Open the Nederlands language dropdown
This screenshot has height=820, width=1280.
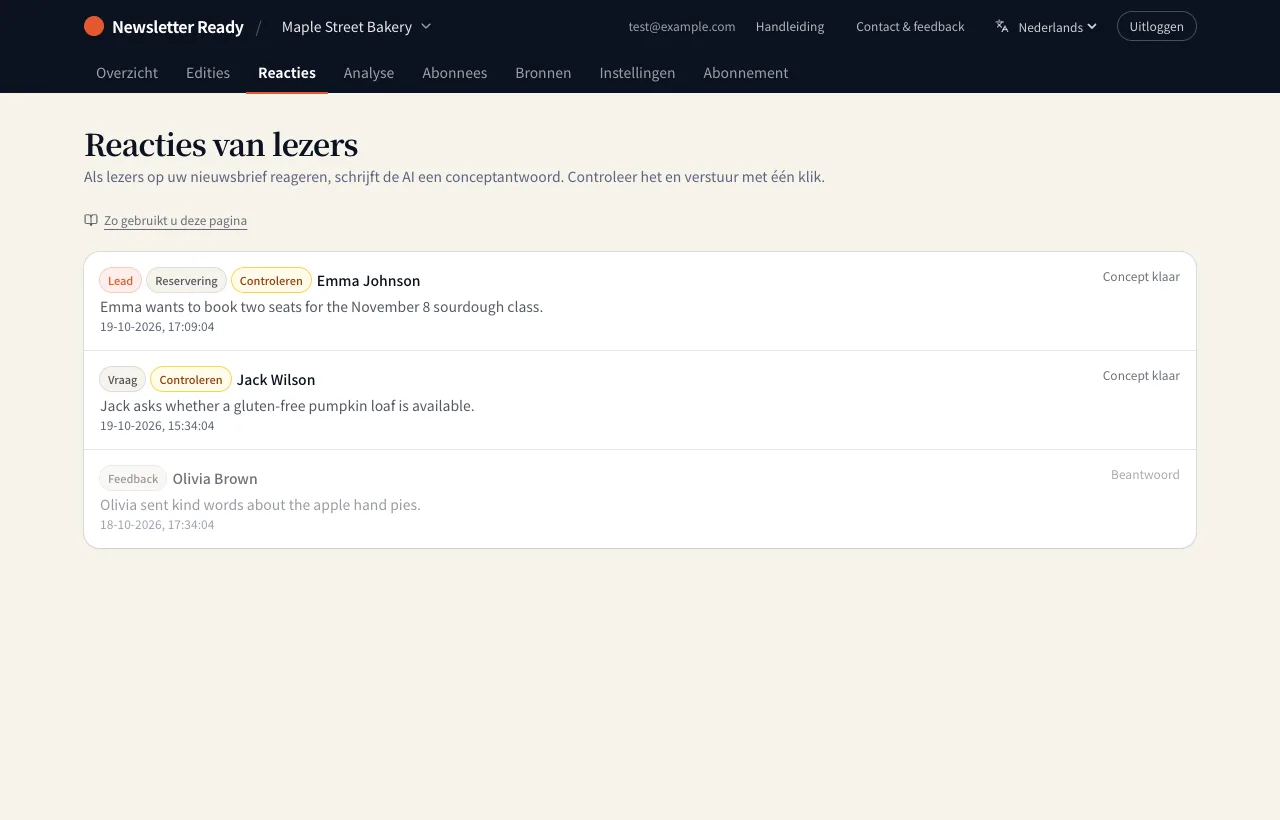pyautogui.click(x=1046, y=27)
